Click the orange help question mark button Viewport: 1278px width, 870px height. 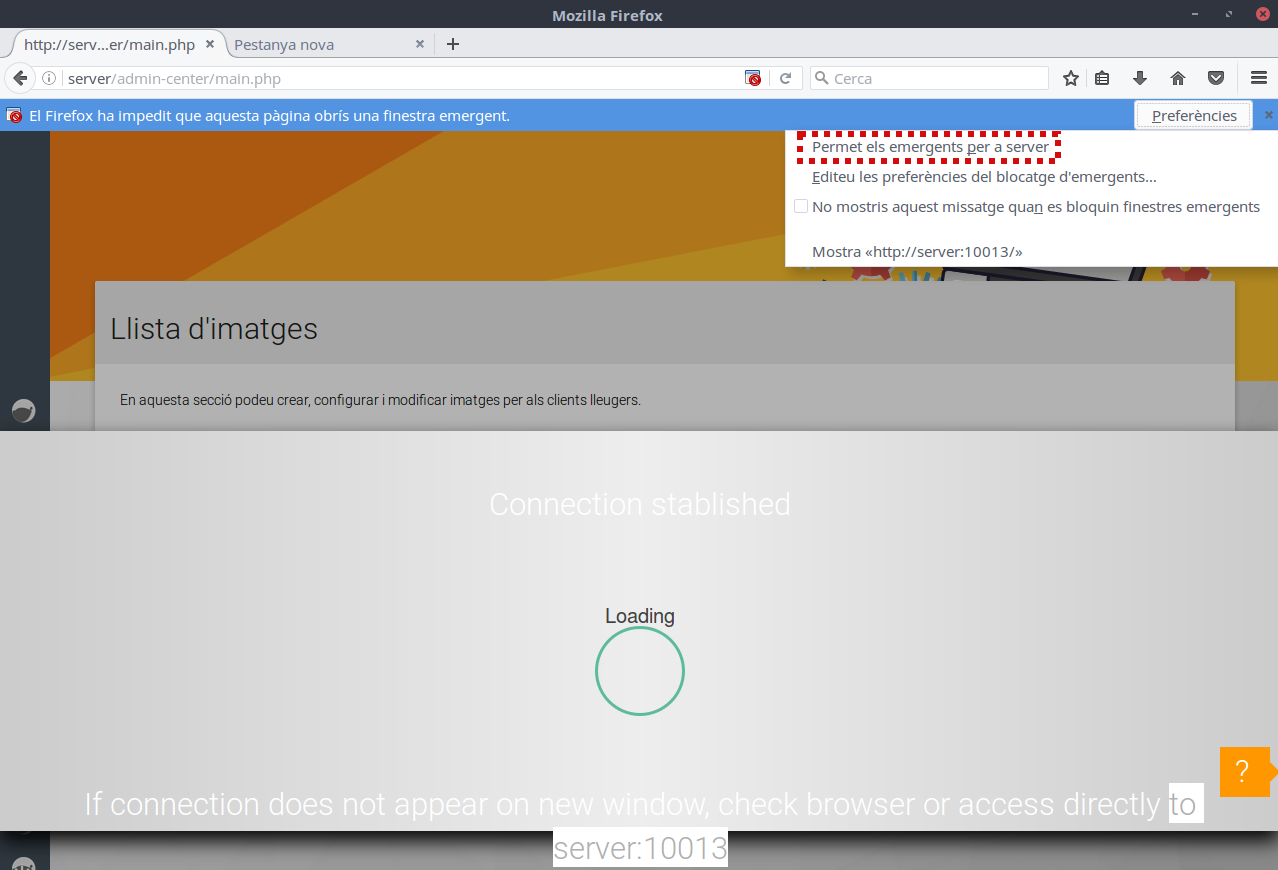(1242, 772)
